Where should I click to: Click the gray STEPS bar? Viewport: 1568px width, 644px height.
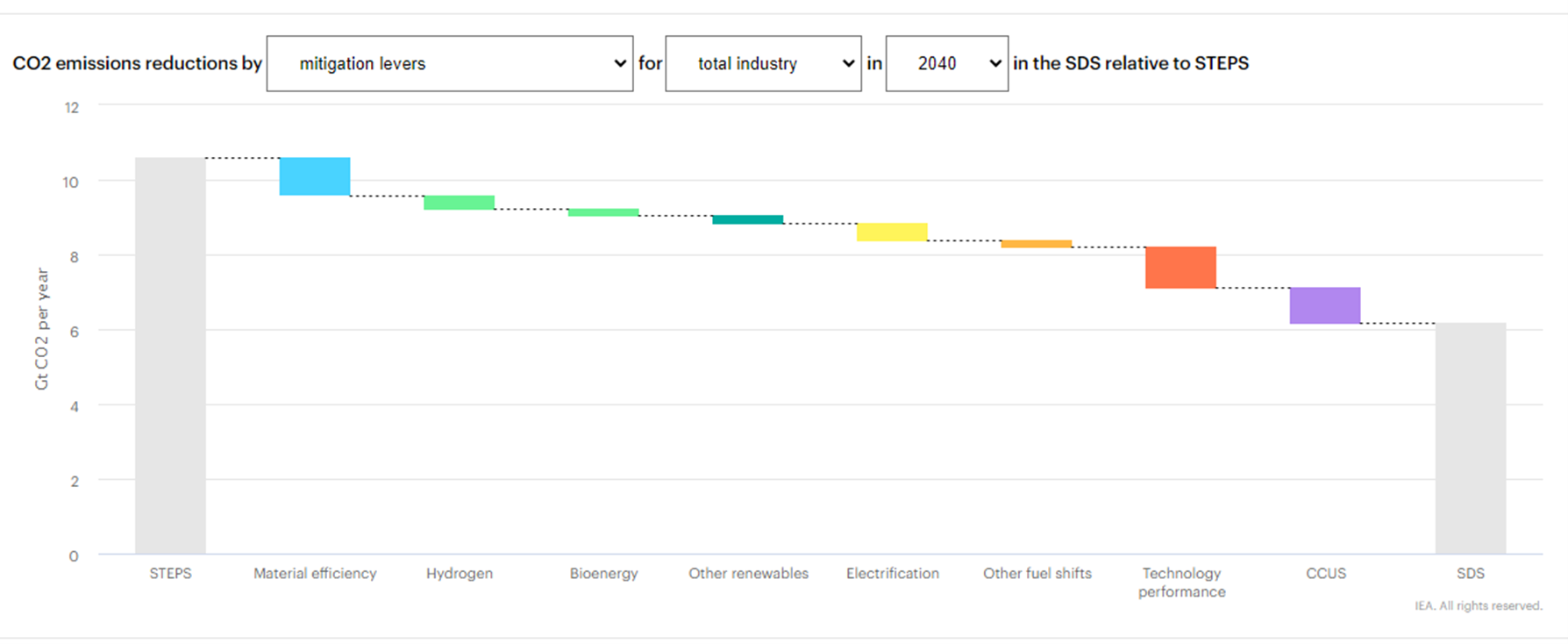[x=170, y=355]
